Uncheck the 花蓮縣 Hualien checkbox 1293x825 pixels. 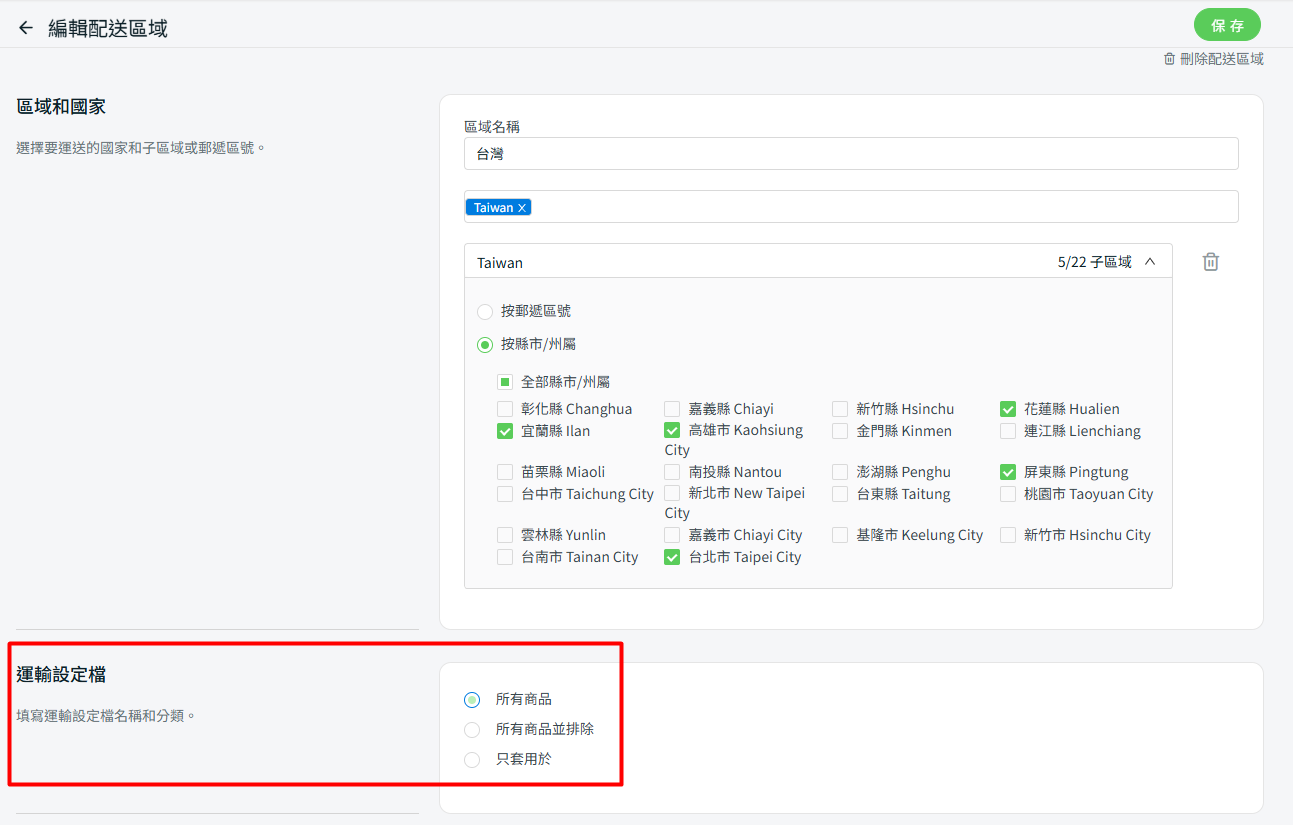tap(1008, 409)
